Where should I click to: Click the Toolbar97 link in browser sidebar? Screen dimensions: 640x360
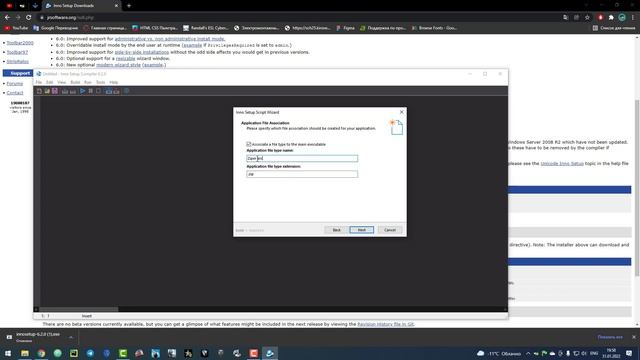tap(17, 52)
